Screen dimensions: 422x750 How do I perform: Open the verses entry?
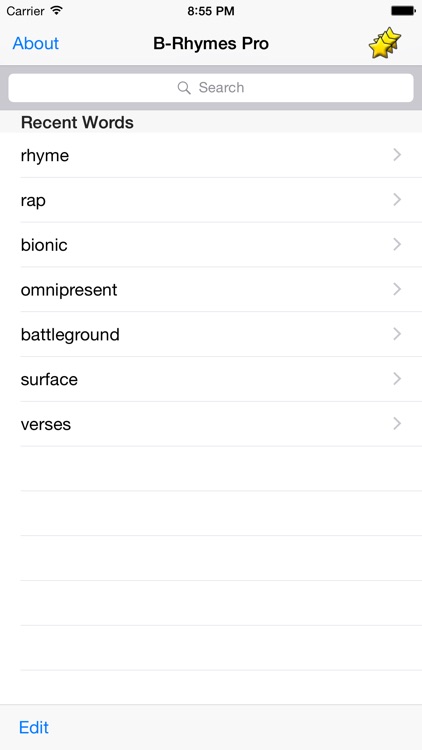click(x=211, y=424)
